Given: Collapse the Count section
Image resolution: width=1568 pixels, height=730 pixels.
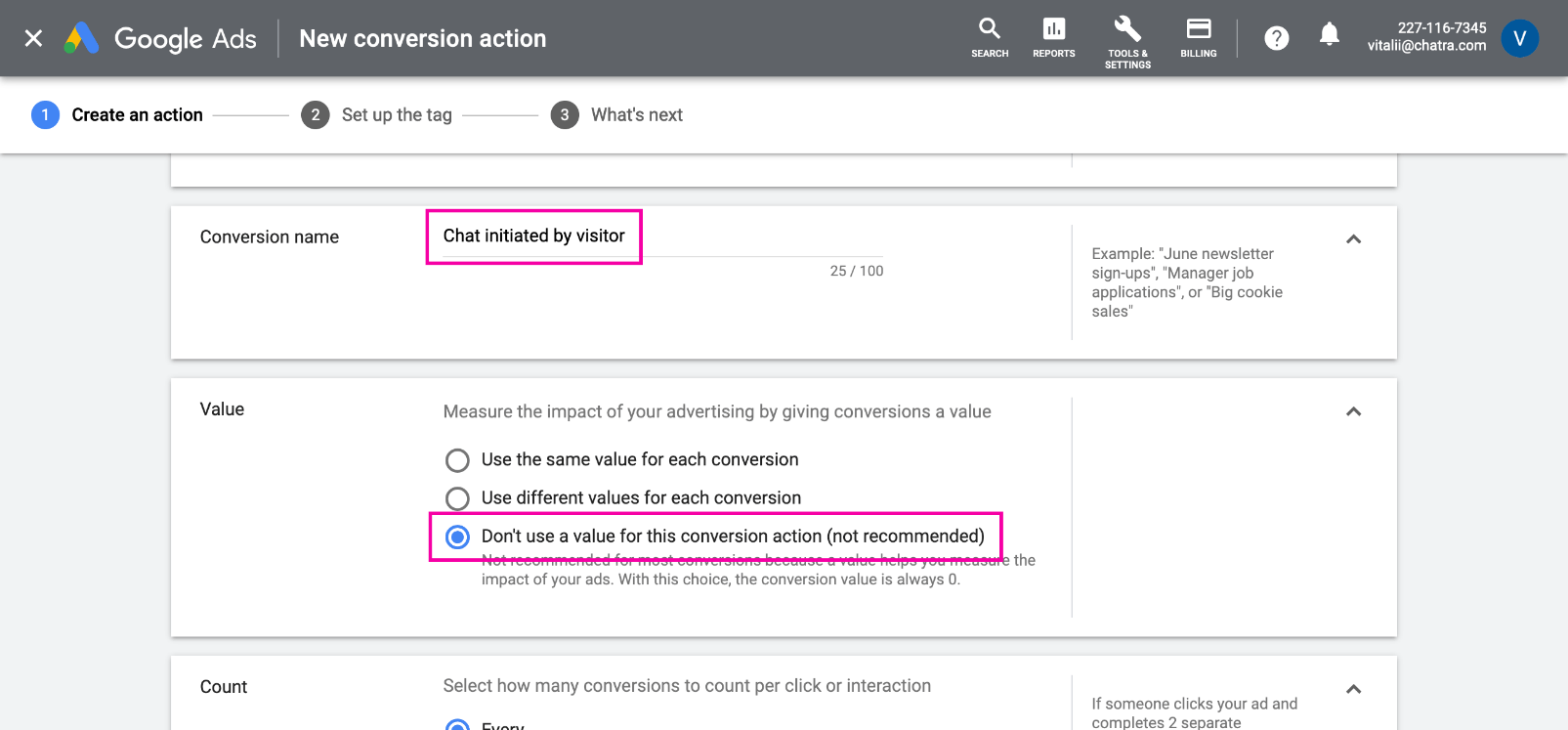Looking at the screenshot, I should [x=1353, y=689].
